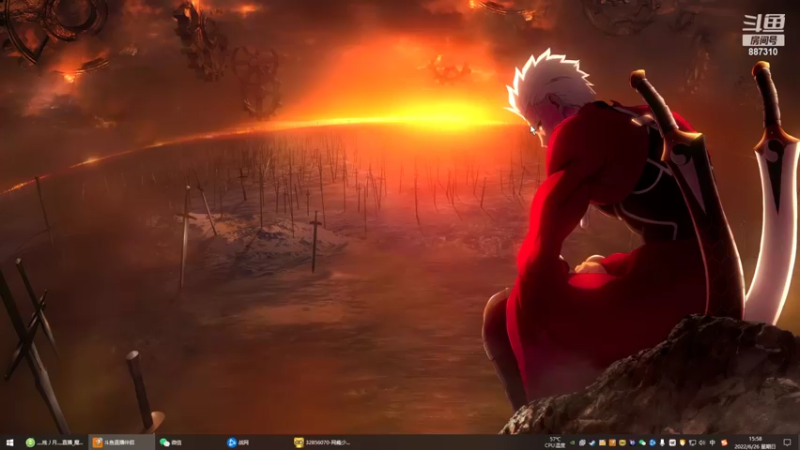This screenshot has height=450, width=800.
Task: Toggle the 中 input method indicator
Action: pos(713,442)
